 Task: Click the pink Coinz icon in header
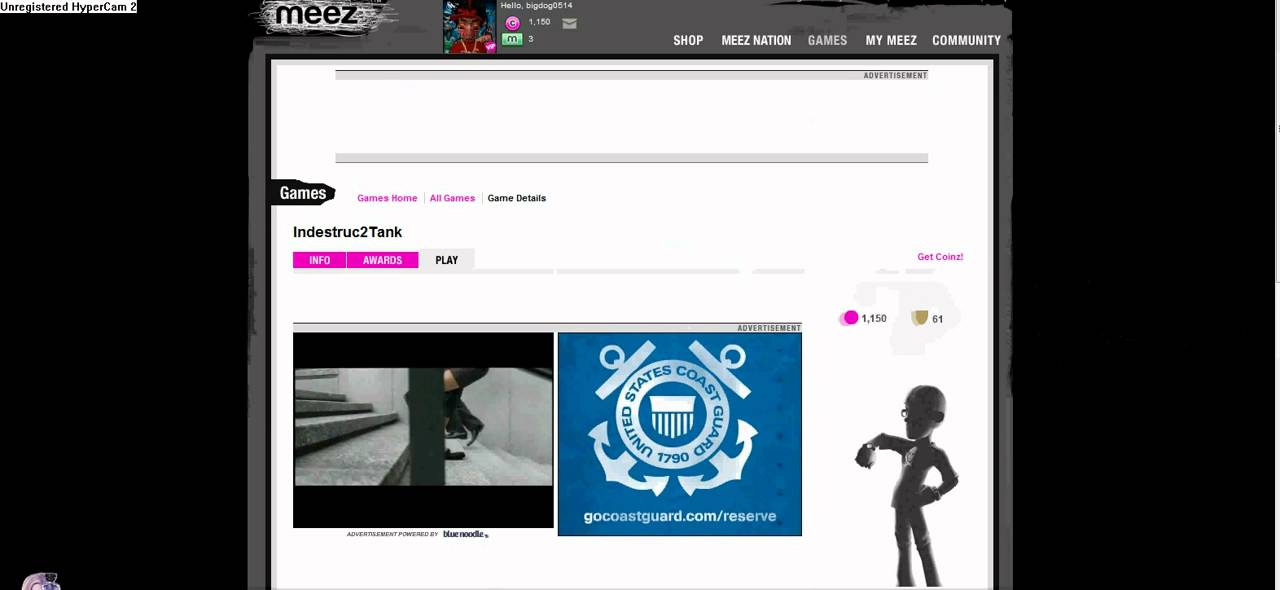click(512, 23)
